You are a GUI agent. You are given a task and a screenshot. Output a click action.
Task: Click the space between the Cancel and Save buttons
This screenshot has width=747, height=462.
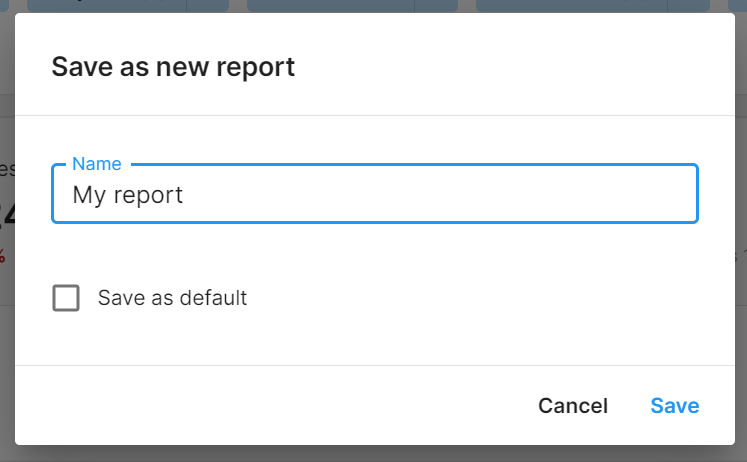click(x=629, y=405)
